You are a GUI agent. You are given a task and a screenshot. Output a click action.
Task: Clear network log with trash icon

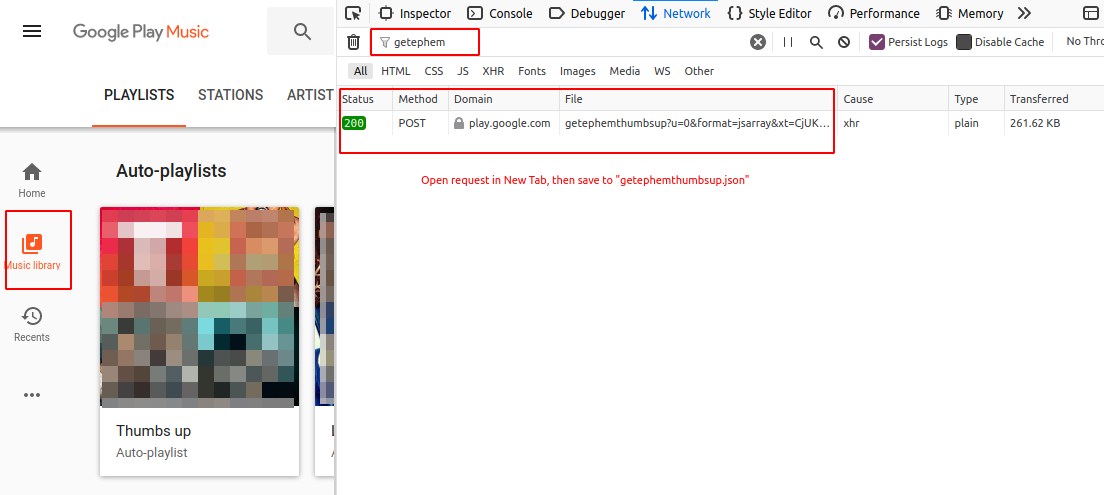pos(353,42)
